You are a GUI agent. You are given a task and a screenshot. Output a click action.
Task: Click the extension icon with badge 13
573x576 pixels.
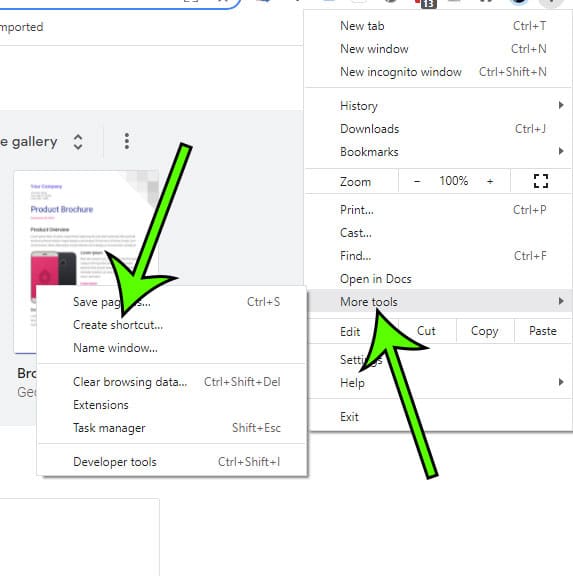click(426, 3)
